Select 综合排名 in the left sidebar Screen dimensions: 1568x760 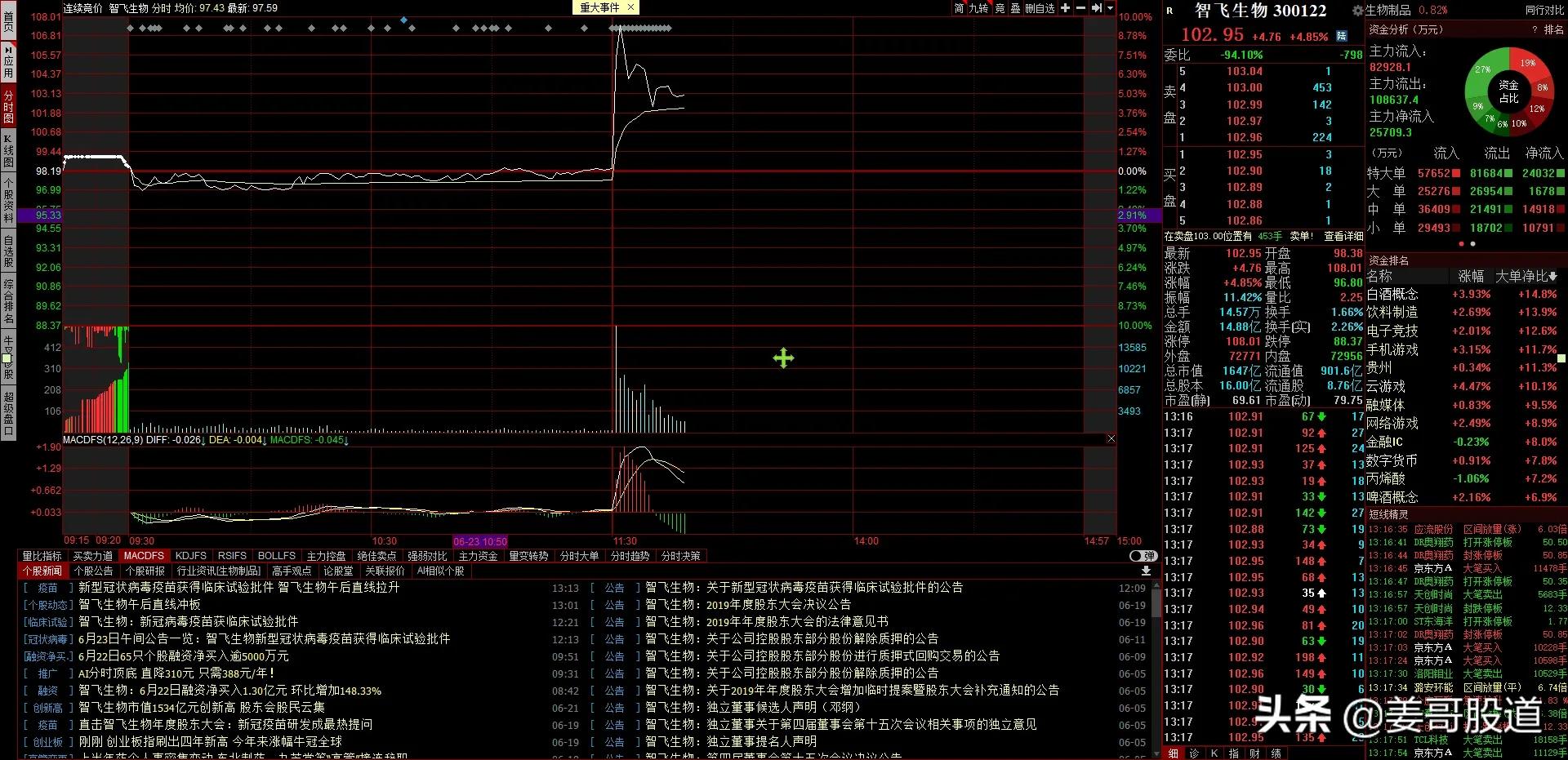(8, 300)
